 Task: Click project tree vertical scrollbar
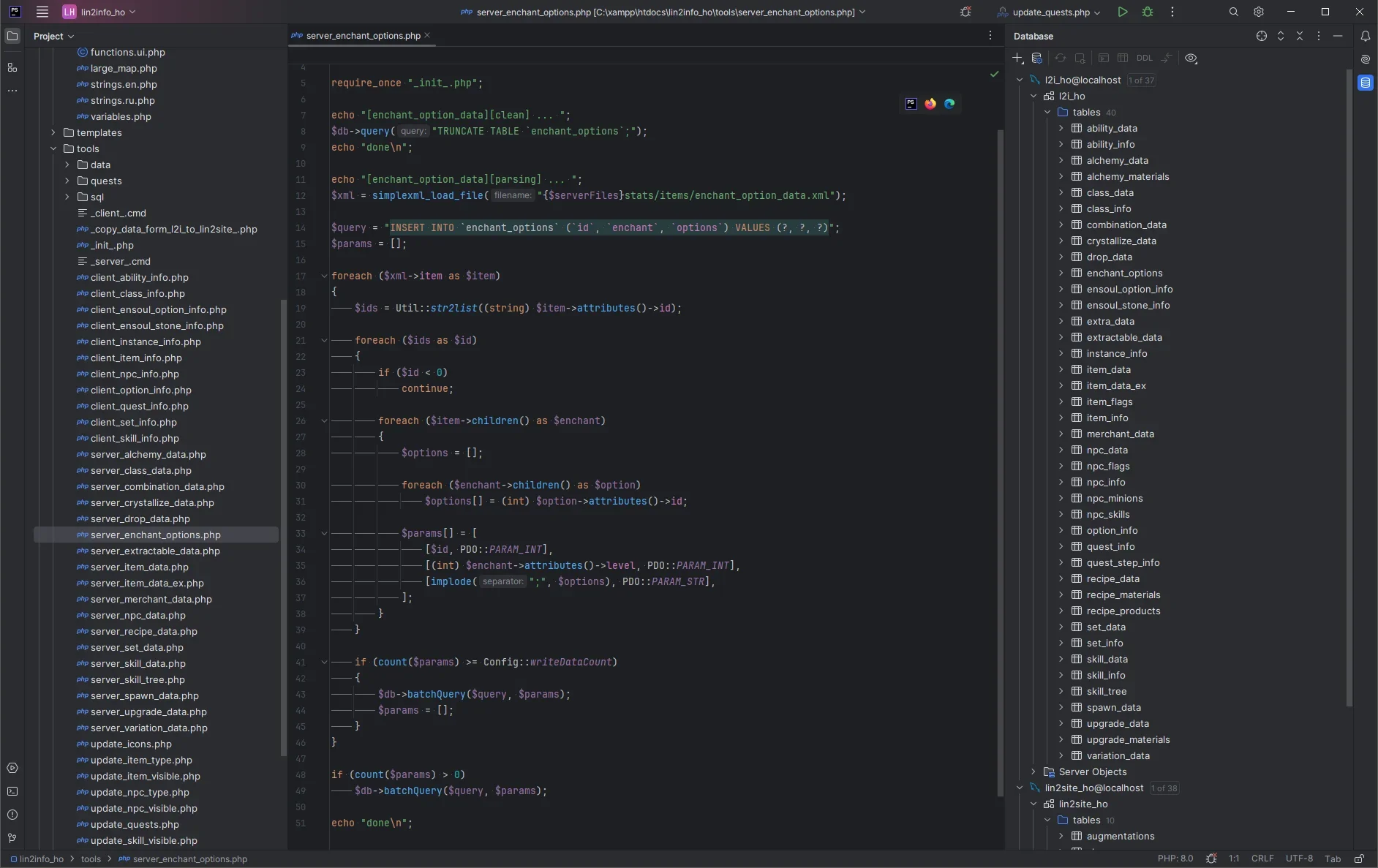pos(284,528)
